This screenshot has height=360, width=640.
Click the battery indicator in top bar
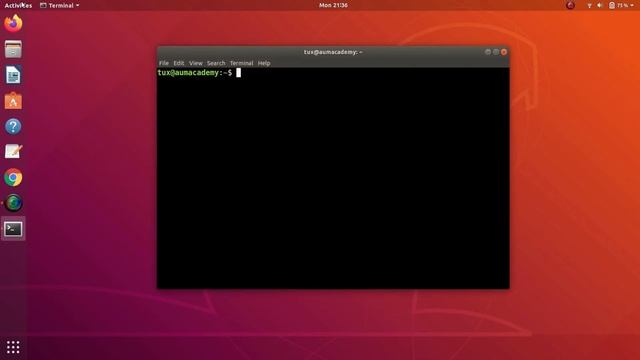[618, 5]
